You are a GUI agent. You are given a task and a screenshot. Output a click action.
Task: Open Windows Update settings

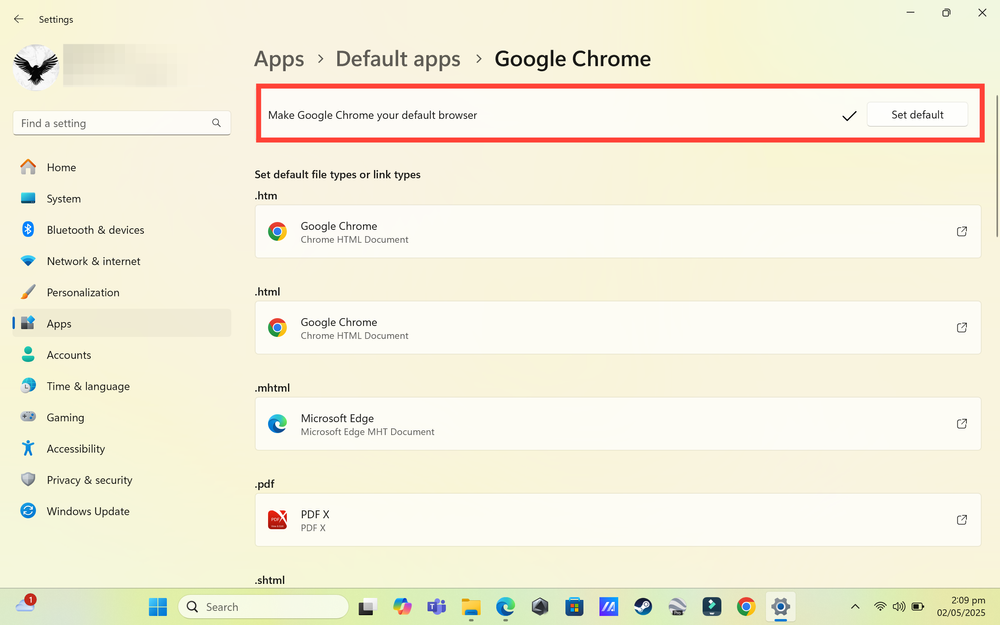point(122,511)
